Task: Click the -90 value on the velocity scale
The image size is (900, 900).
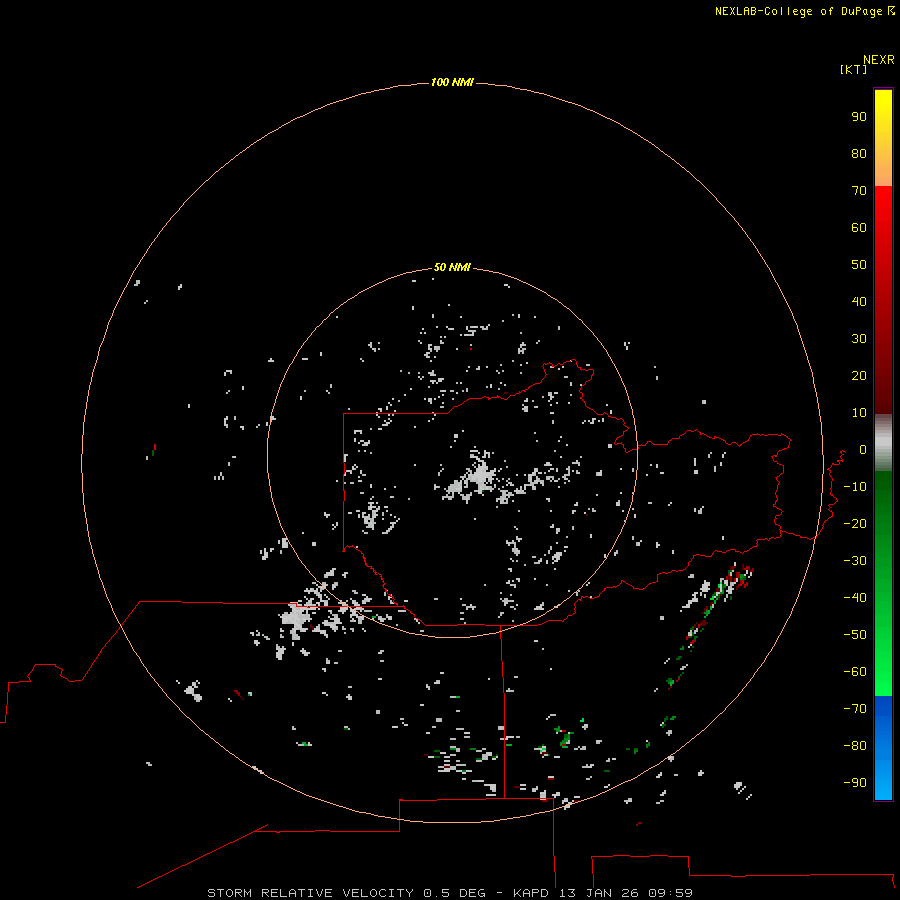Action: click(855, 782)
